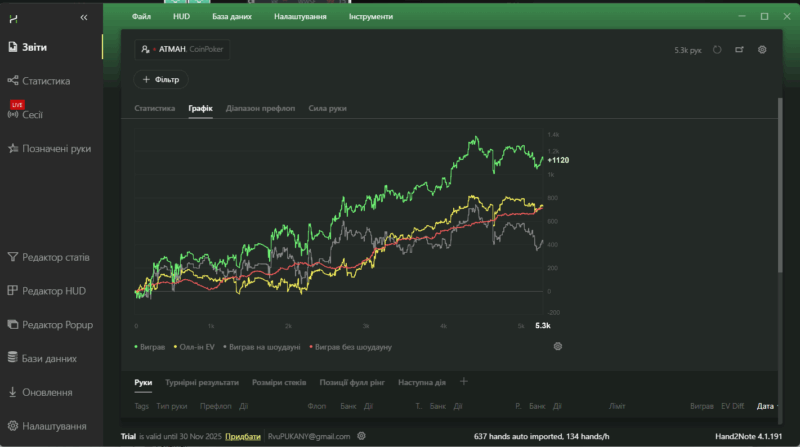The image size is (800, 447).
Task: Open Бази данних in the sidebar
Action: (x=49, y=358)
